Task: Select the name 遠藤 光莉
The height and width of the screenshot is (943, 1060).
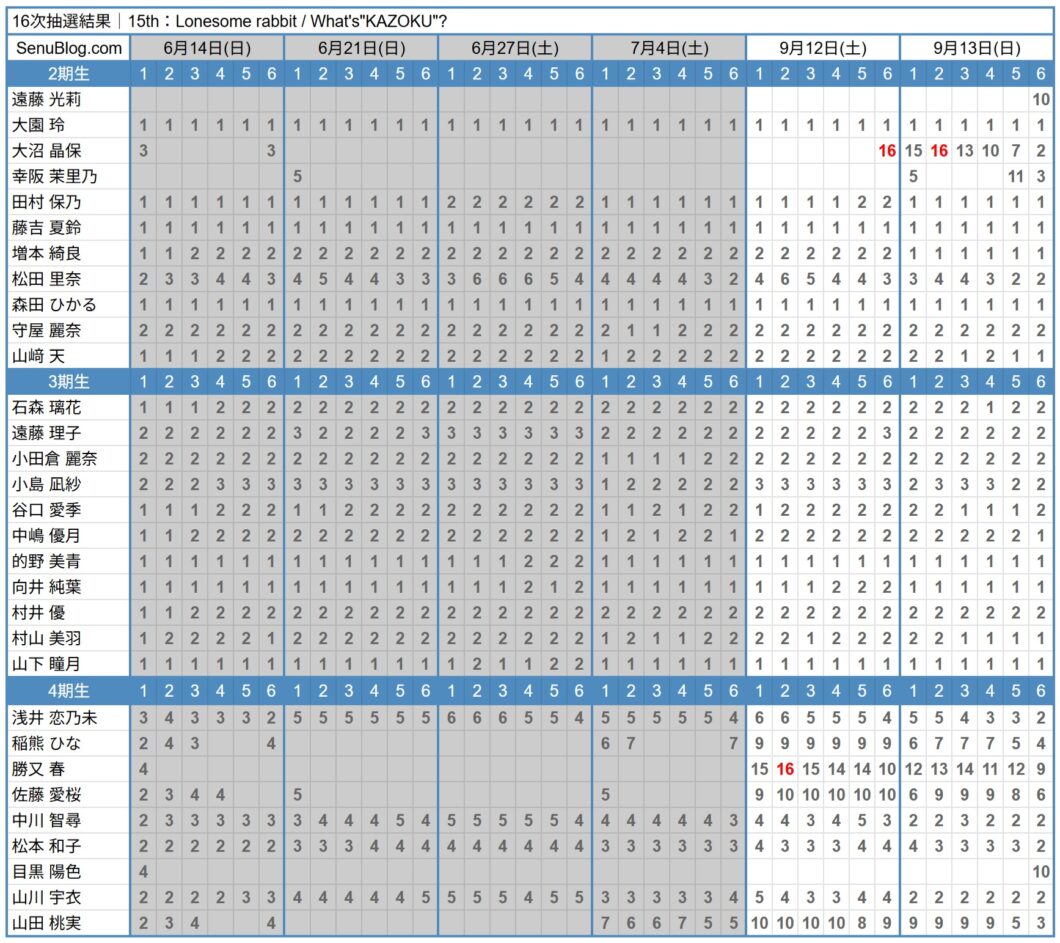Action: (x=46, y=99)
